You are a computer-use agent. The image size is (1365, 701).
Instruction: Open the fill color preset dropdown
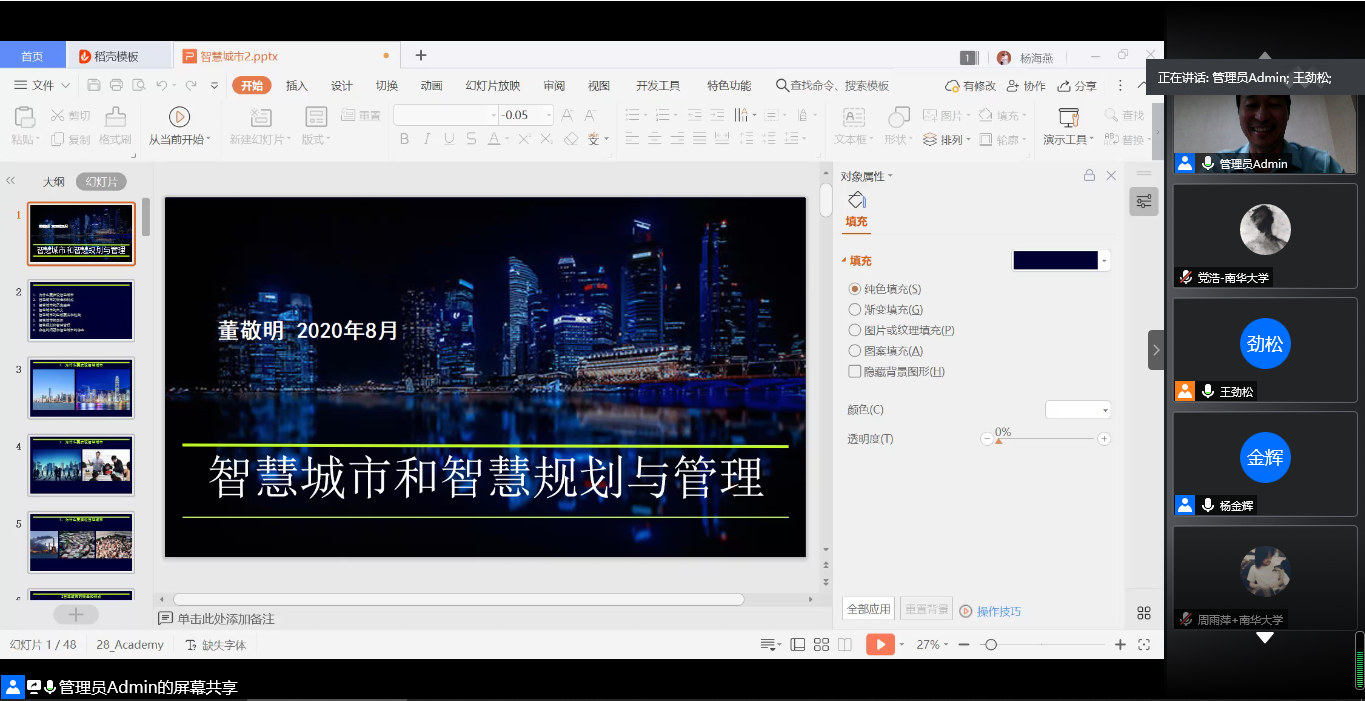pos(1104,261)
